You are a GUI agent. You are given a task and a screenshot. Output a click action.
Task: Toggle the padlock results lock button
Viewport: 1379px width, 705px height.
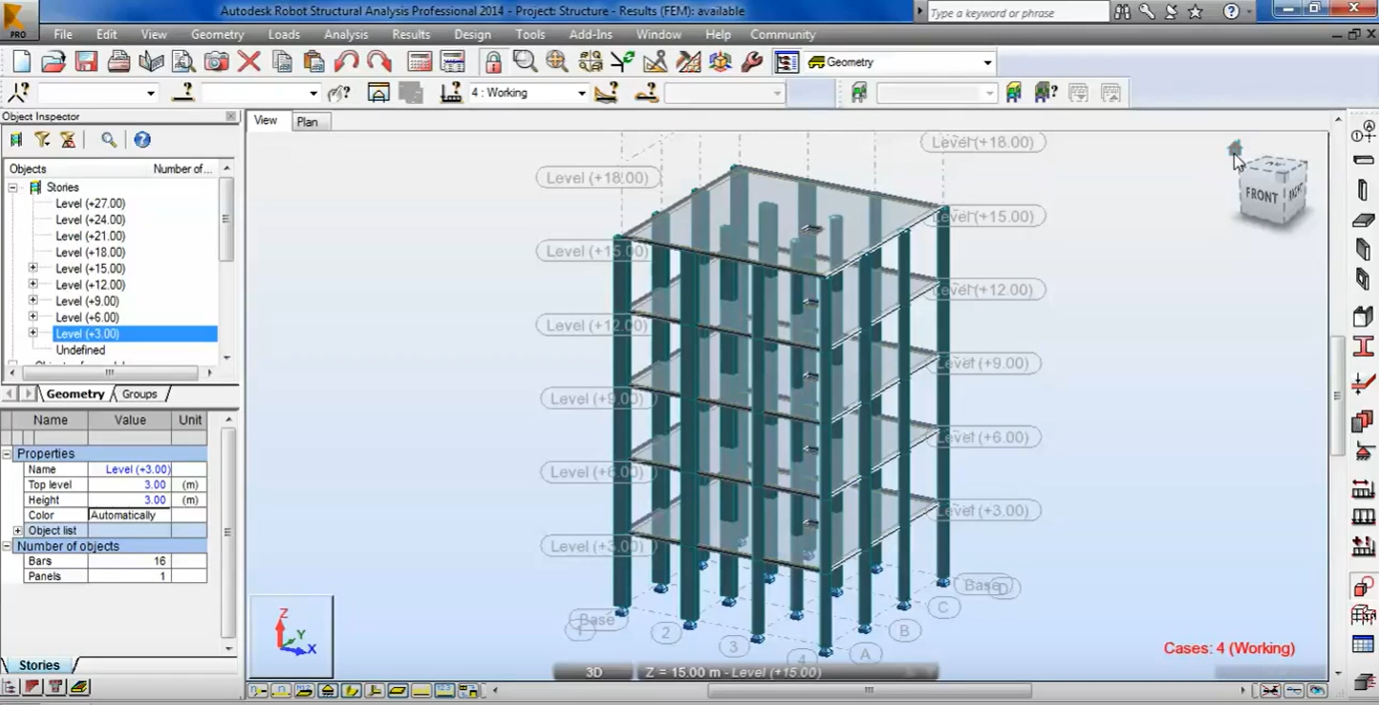point(493,62)
